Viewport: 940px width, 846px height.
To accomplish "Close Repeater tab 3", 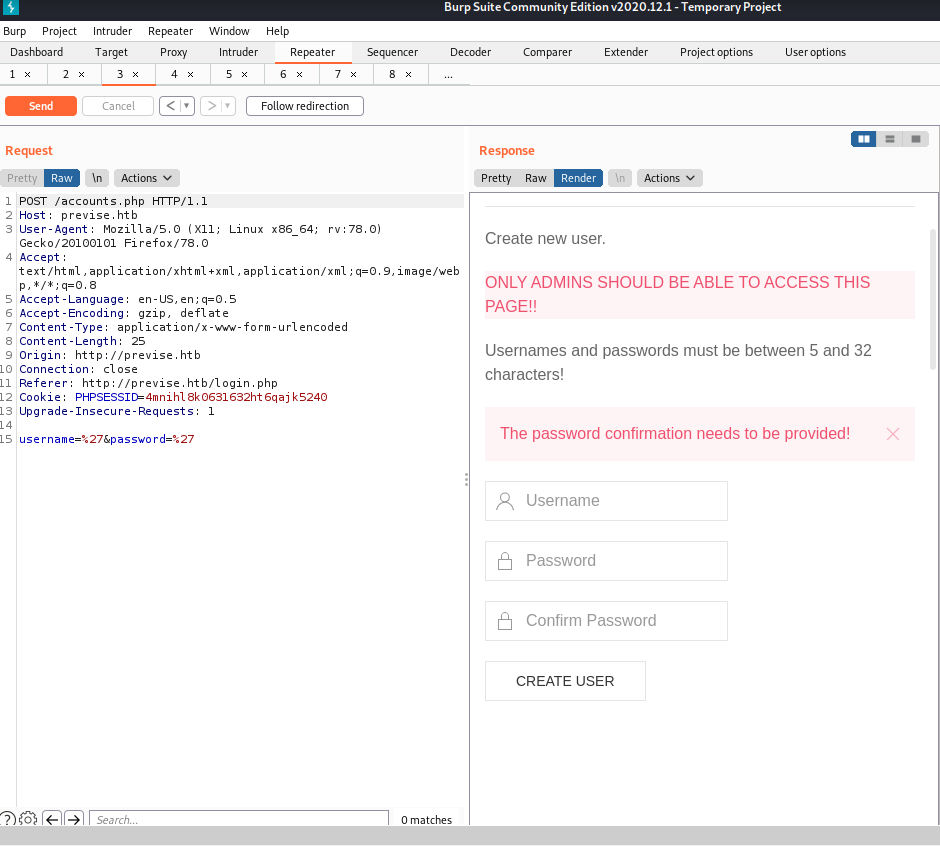I will click(136, 75).
